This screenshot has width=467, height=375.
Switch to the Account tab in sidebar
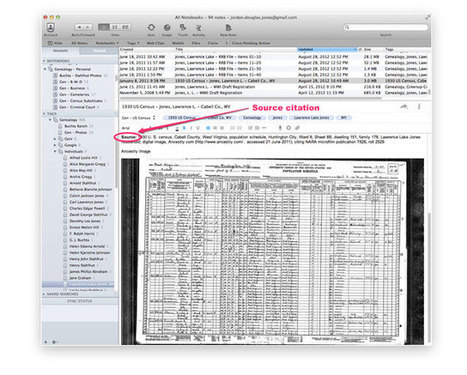point(61,51)
